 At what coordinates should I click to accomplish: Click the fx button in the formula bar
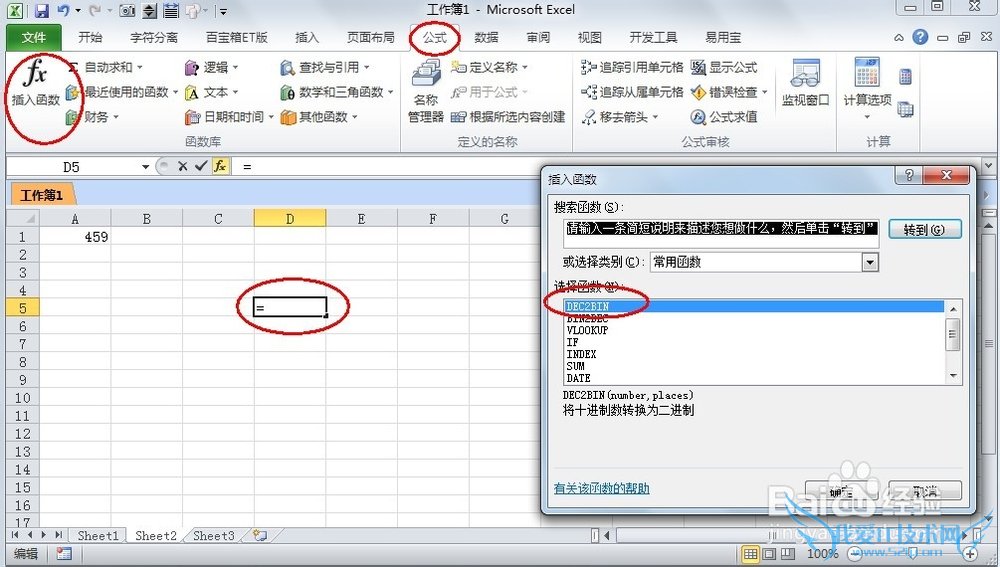pyautogui.click(x=220, y=166)
